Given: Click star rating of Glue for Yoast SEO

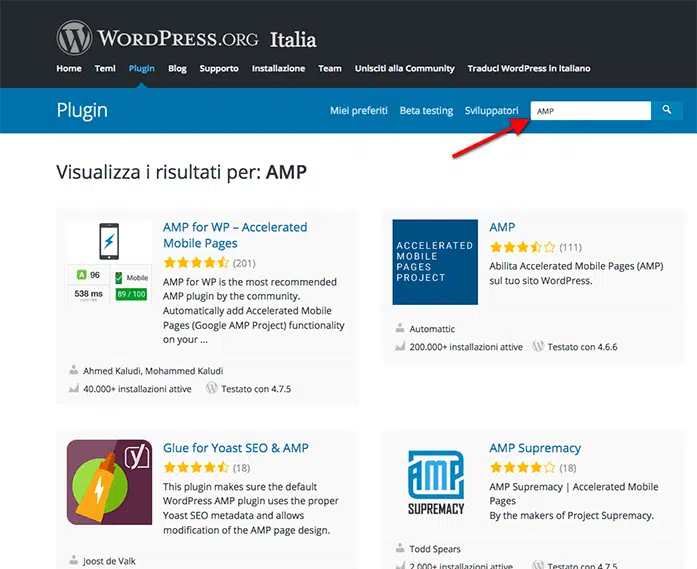Looking at the screenshot, I should click(x=196, y=467).
